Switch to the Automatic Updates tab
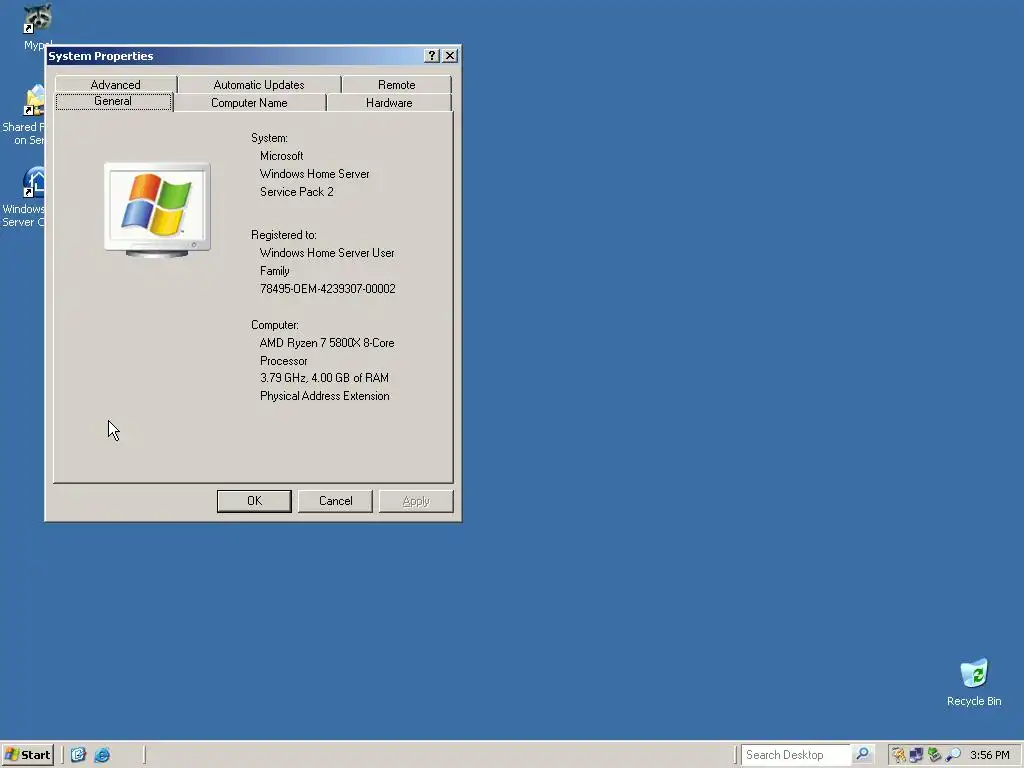The width and height of the screenshot is (1024, 768). [259, 85]
